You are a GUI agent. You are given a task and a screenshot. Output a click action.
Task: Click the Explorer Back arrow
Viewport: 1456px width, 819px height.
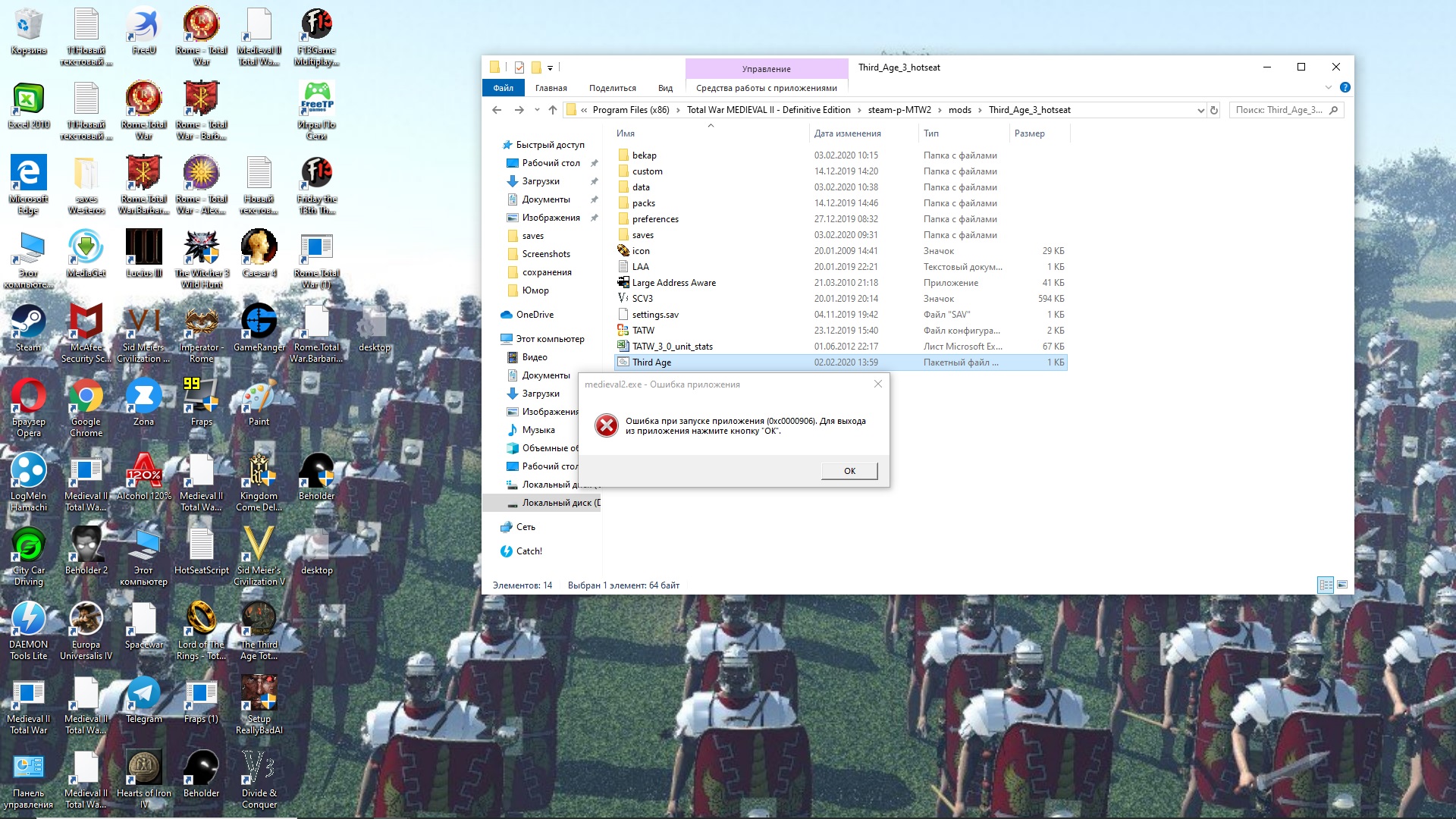(x=497, y=110)
